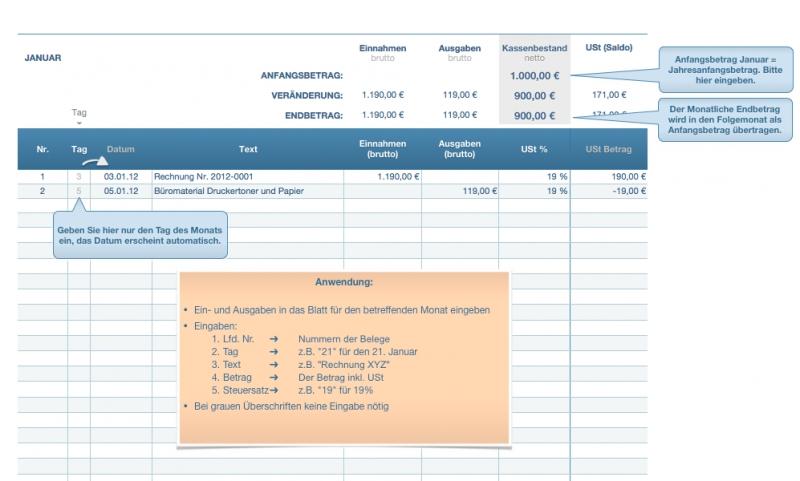Image resolution: width=800 pixels, height=481 pixels.
Task: Click the orange Anwendung instruction note
Action: click(x=343, y=356)
